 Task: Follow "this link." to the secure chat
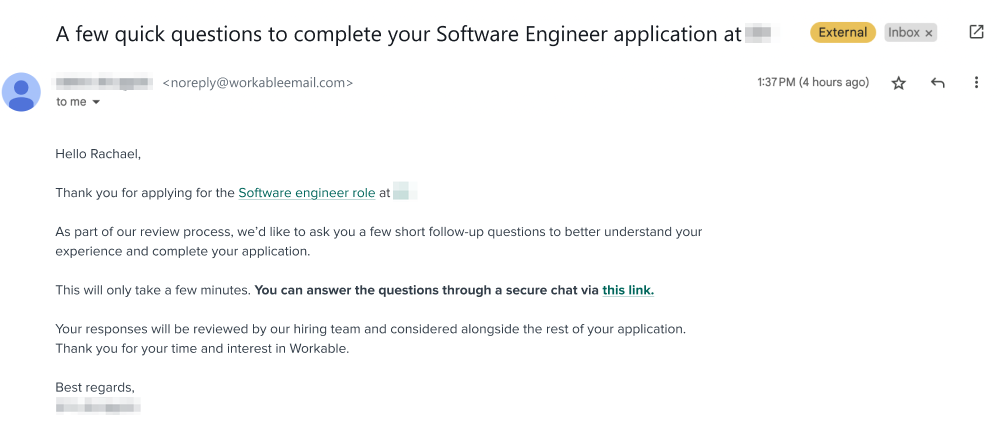(627, 290)
